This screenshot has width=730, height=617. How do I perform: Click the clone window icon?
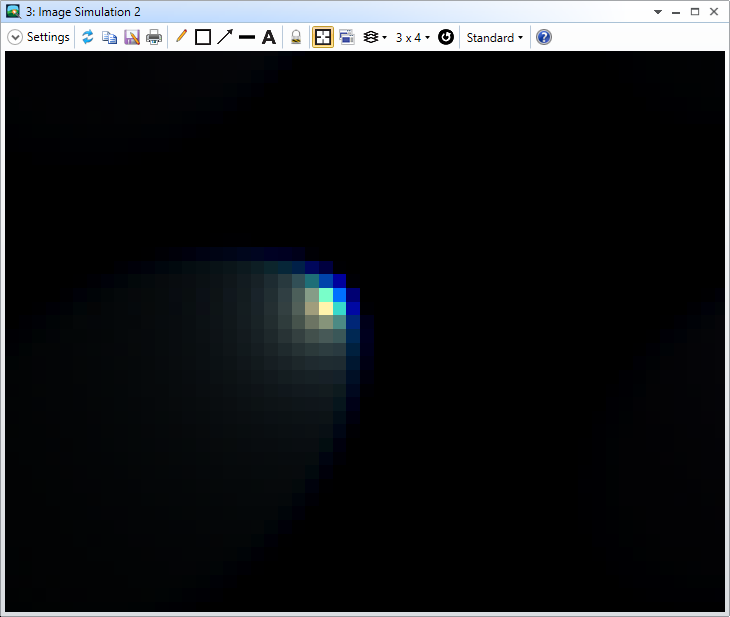tap(347, 37)
